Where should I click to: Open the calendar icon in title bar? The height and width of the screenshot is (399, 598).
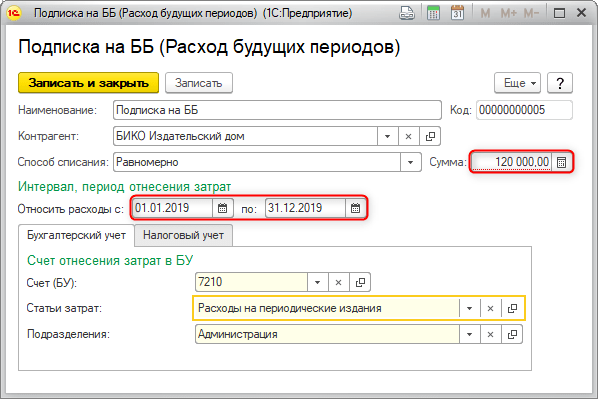[x=457, y=13]
